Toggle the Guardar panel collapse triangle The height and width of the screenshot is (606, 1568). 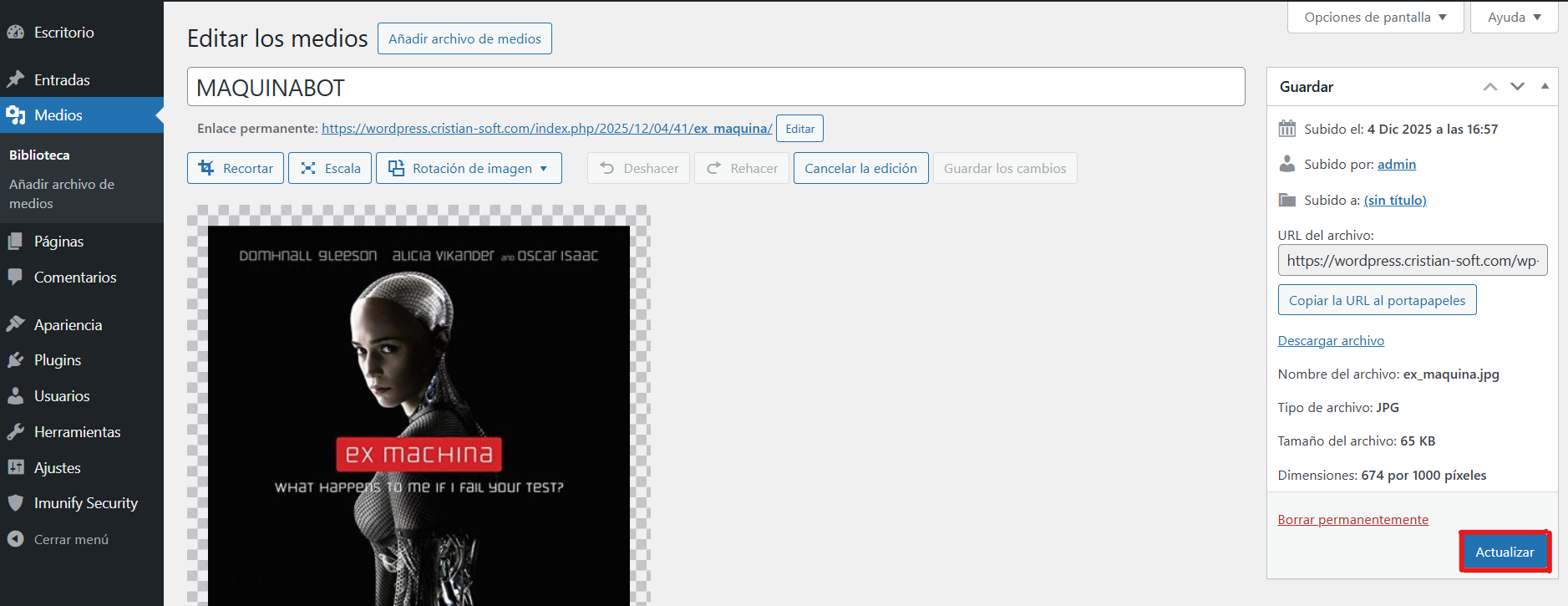(x=1545, y=86)
